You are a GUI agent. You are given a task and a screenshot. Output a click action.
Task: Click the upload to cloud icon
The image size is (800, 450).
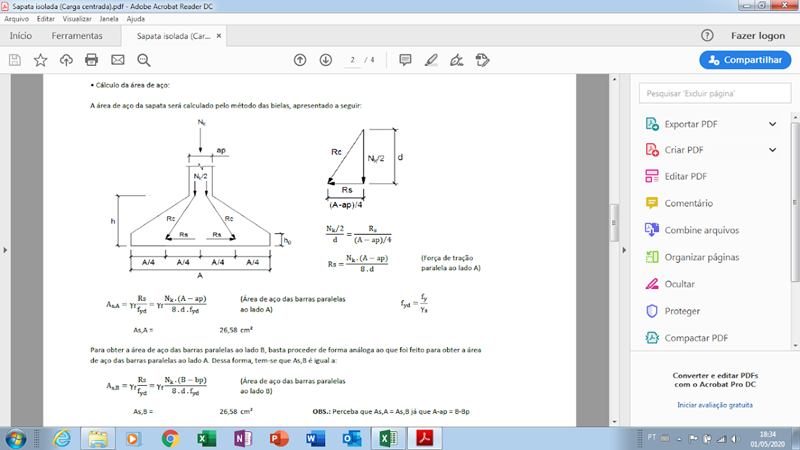(66, 60)
